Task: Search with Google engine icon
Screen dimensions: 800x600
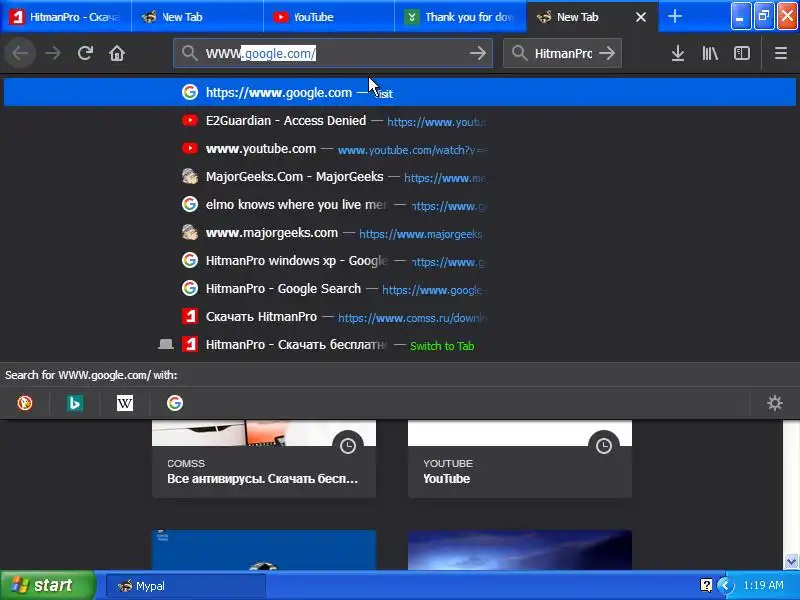Action: [x=175, y=403]
